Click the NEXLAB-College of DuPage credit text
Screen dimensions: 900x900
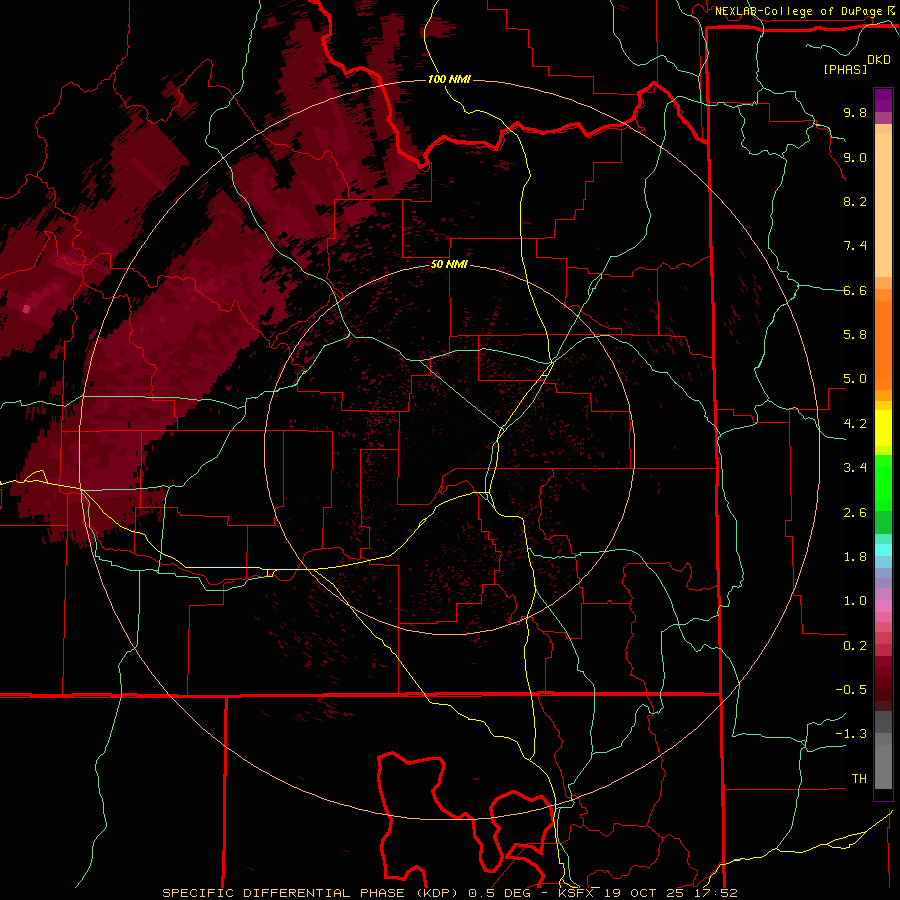[x=799, y=11]
